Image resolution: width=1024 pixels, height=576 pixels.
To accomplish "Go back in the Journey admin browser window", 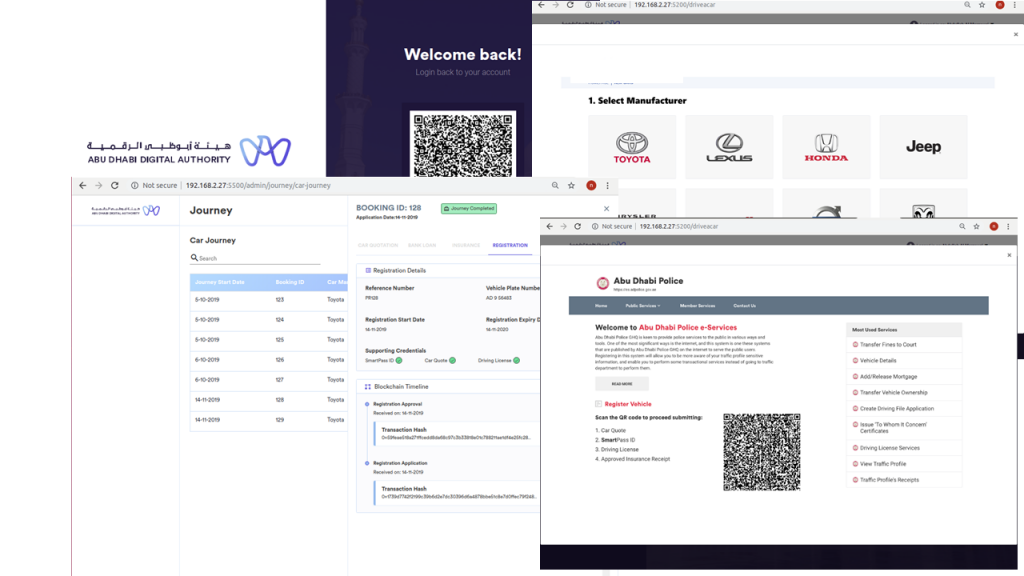I will pos(83,185).
